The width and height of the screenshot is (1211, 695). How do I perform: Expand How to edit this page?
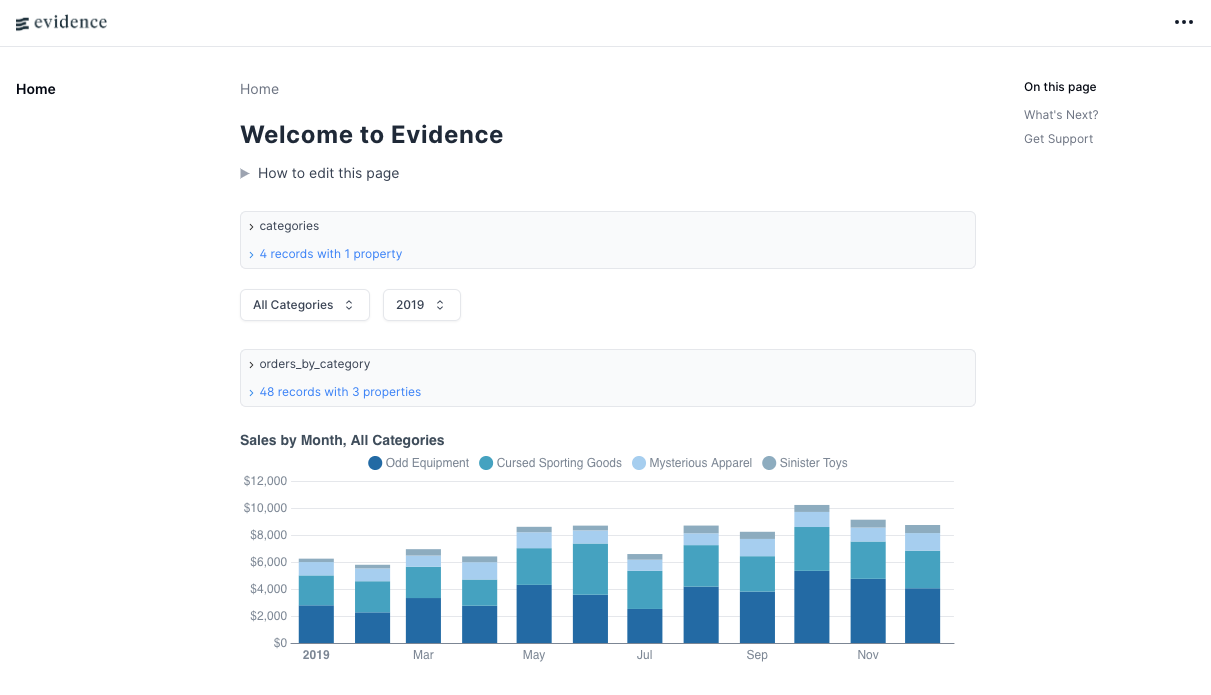coord(320,173)
